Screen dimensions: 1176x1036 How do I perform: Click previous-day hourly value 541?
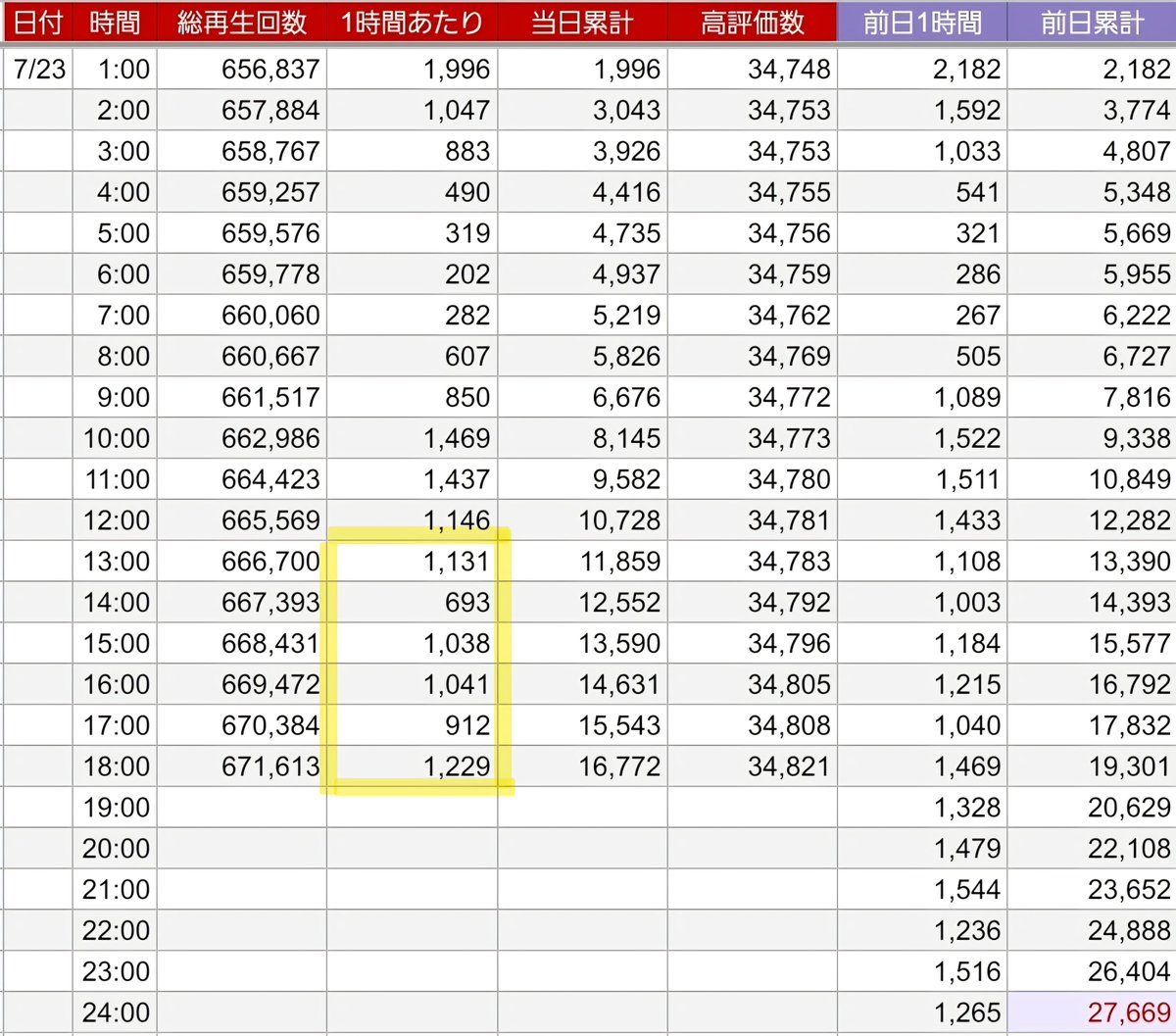pos(922,192)
